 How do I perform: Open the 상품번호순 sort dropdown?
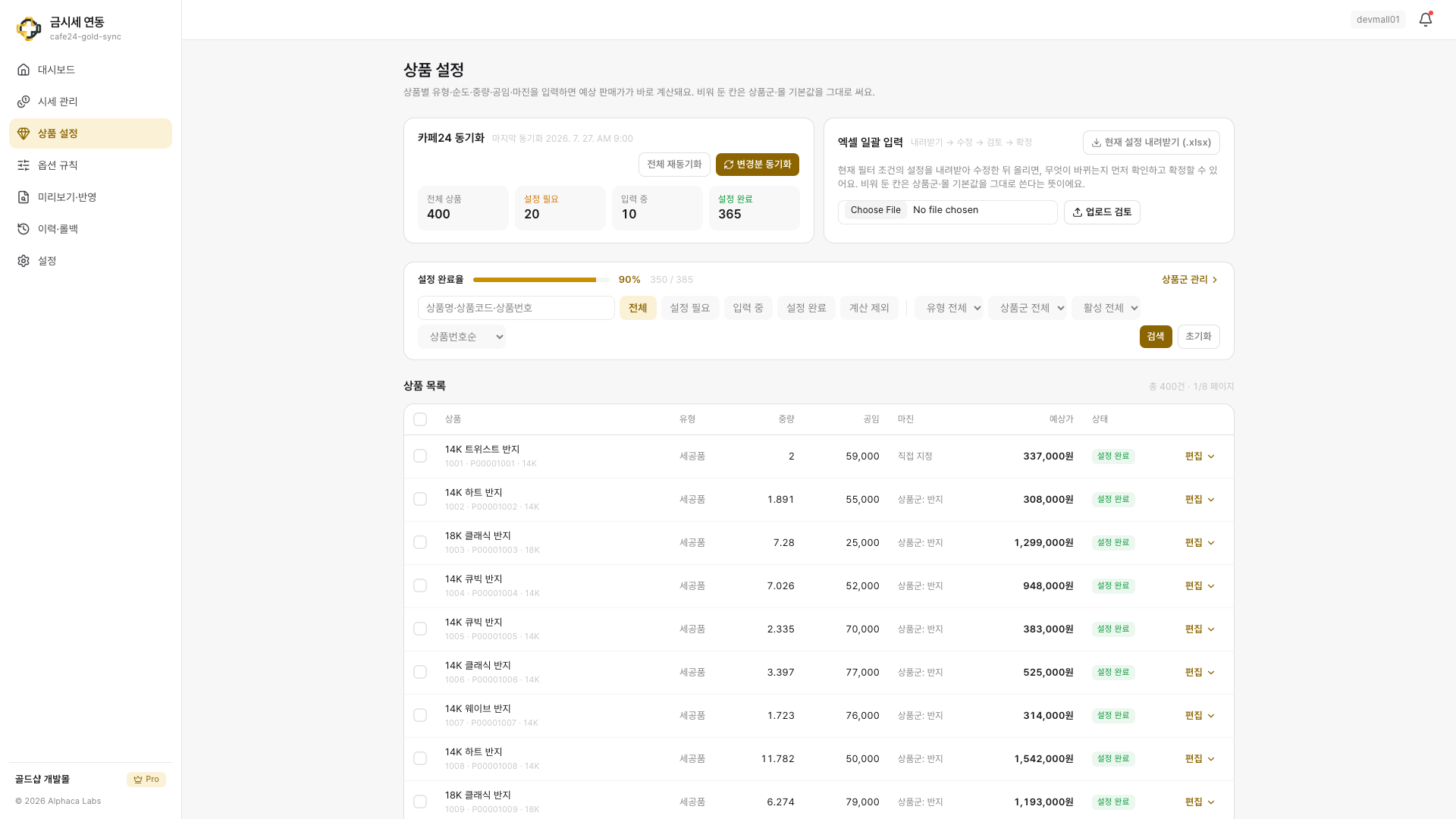tap(462, 337)
